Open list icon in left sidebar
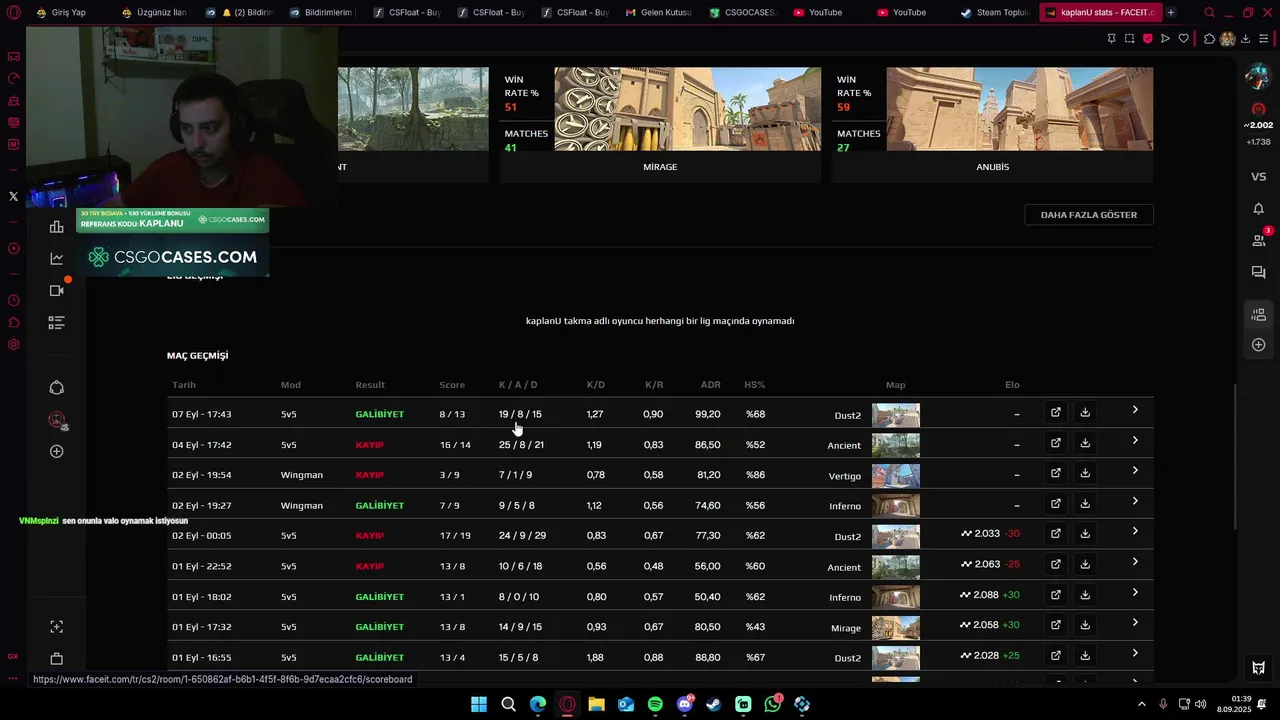The height and width of the screenshot is (720, 1280). pyautogui.click(x=57, y=323)
